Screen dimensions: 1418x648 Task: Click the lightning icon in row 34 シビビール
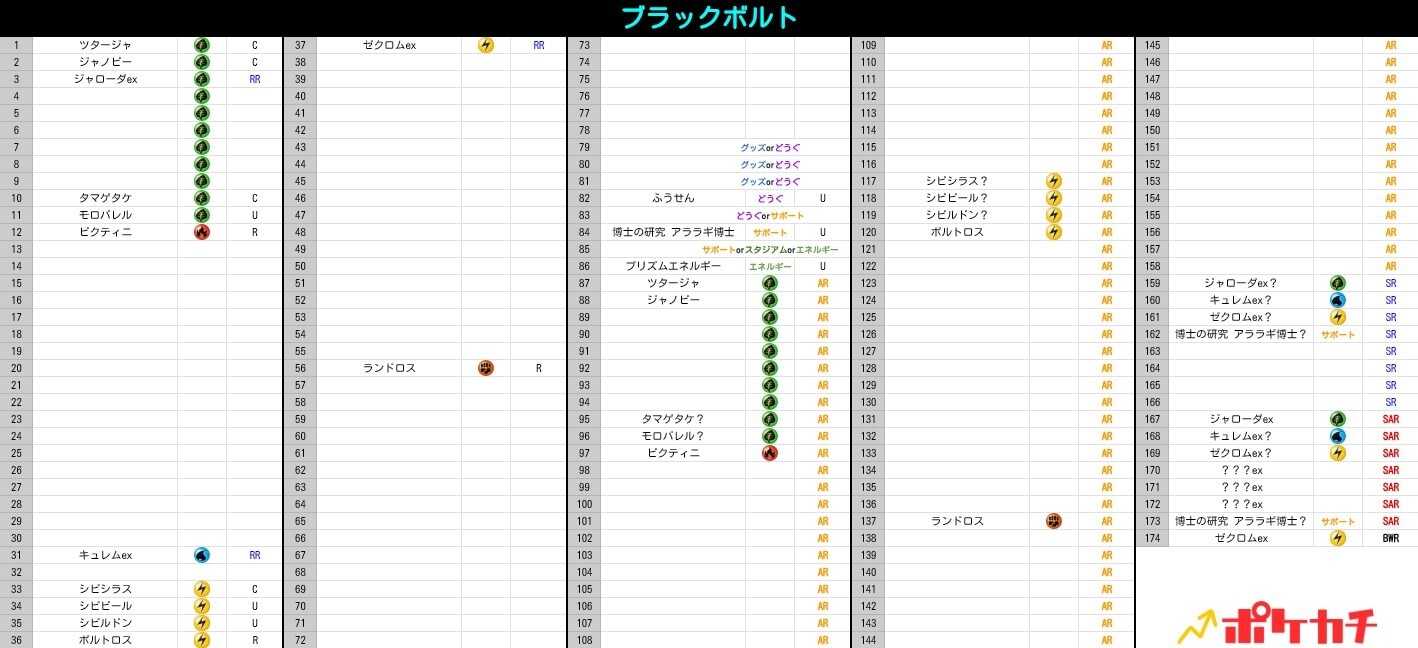(x=202, y=606)
